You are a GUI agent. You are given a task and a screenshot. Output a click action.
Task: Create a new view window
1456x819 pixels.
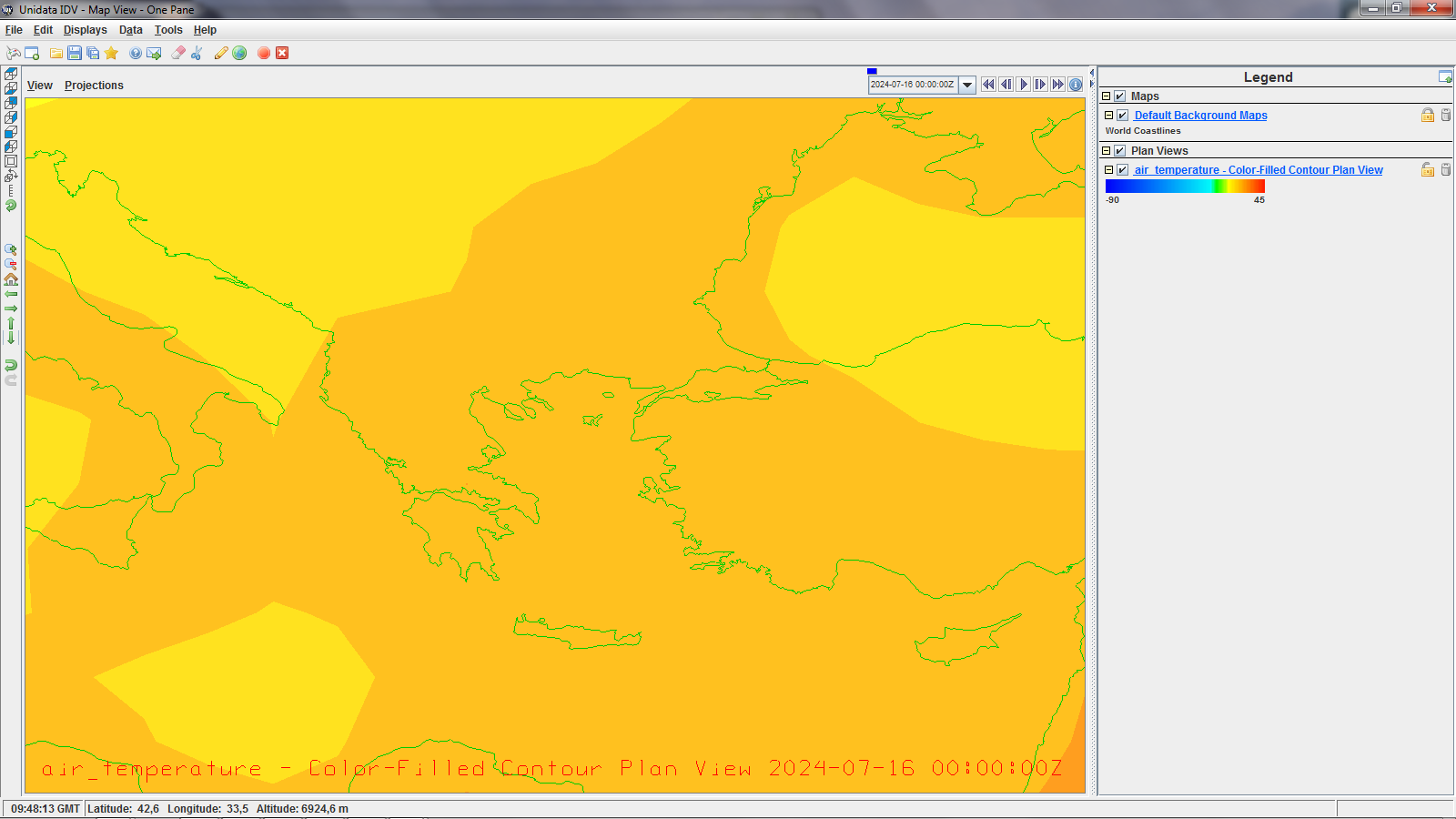[32, 53]
